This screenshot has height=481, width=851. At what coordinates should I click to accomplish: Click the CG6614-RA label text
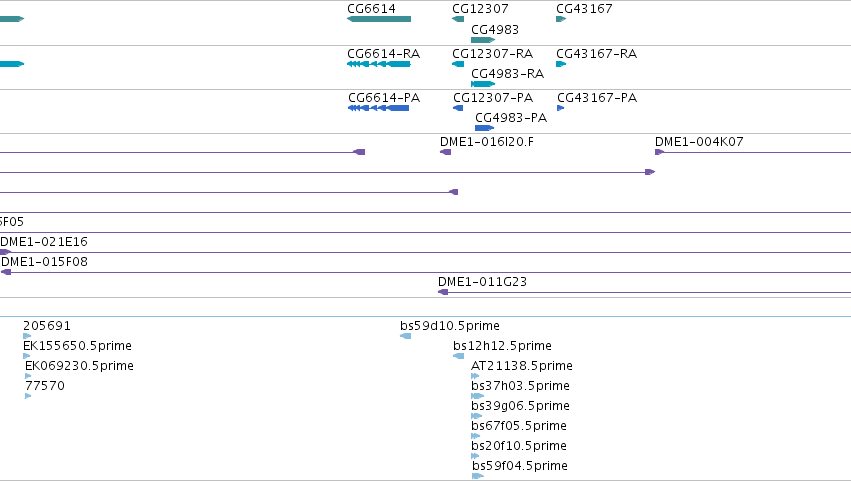(x=384, y=54)
